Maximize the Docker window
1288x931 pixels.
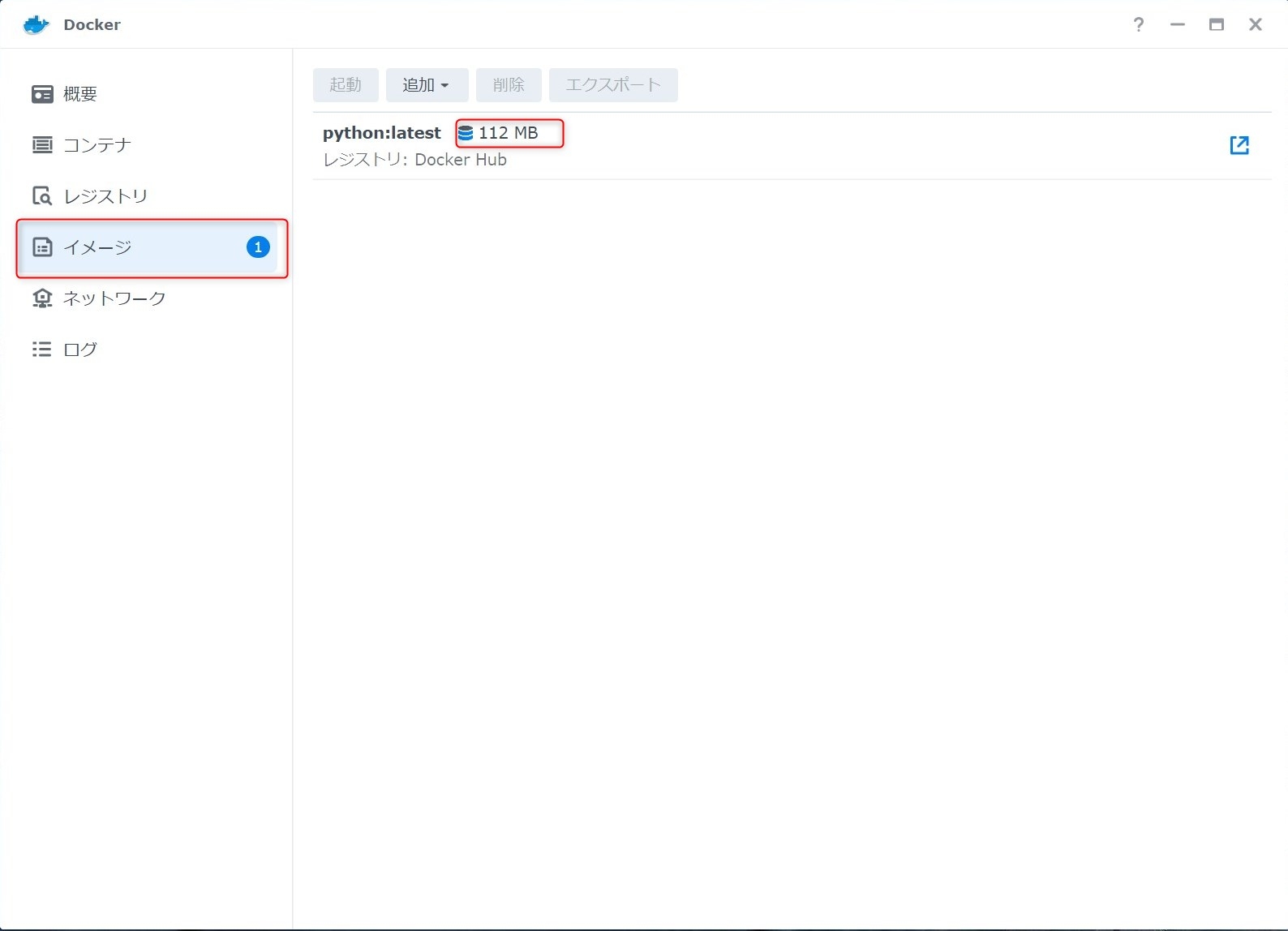point(1217,24)
